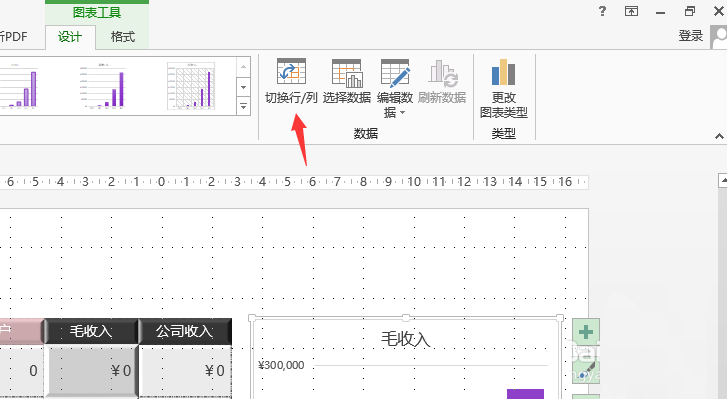Click the ¥300,000 axis label in chart

tap(281, 365)
